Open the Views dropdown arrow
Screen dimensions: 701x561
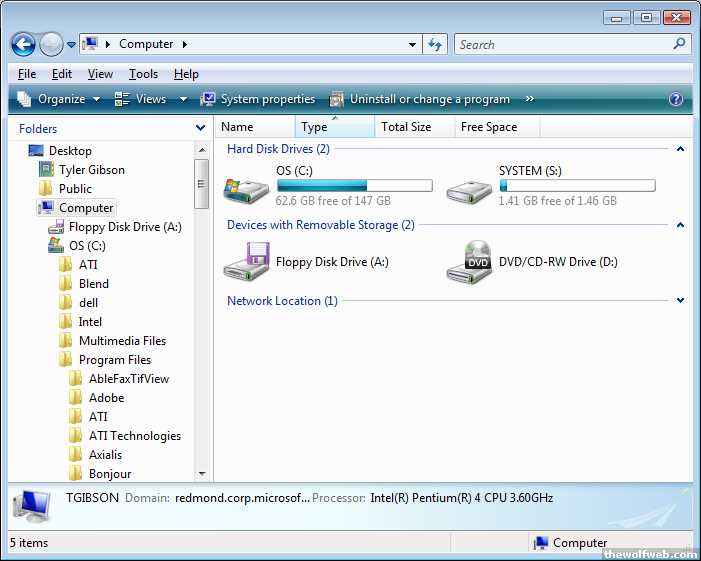point(183,99)
